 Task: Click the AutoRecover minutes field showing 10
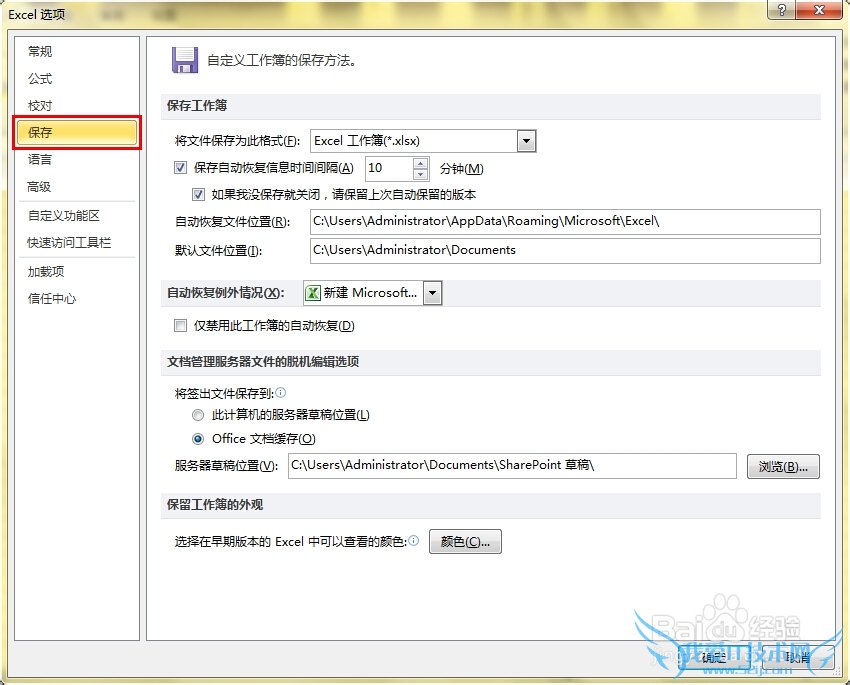(389, 168)
